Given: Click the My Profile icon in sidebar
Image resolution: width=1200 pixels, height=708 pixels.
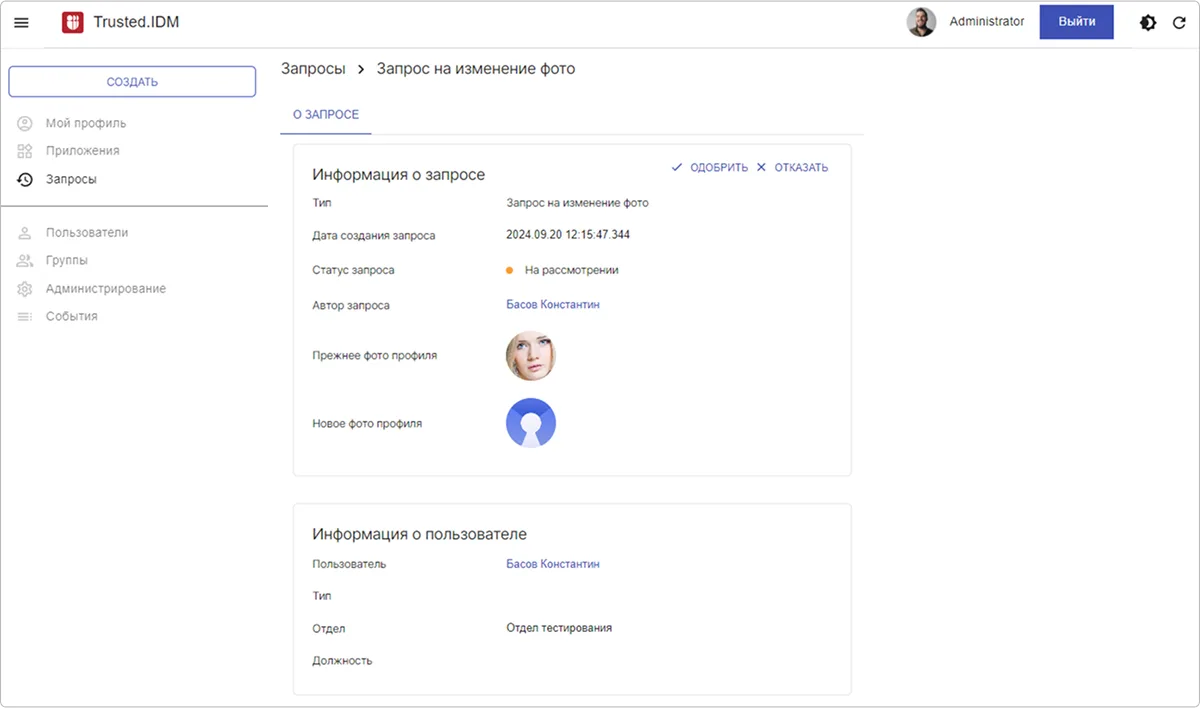Looking at the screenshot, I should click(25, 123).
